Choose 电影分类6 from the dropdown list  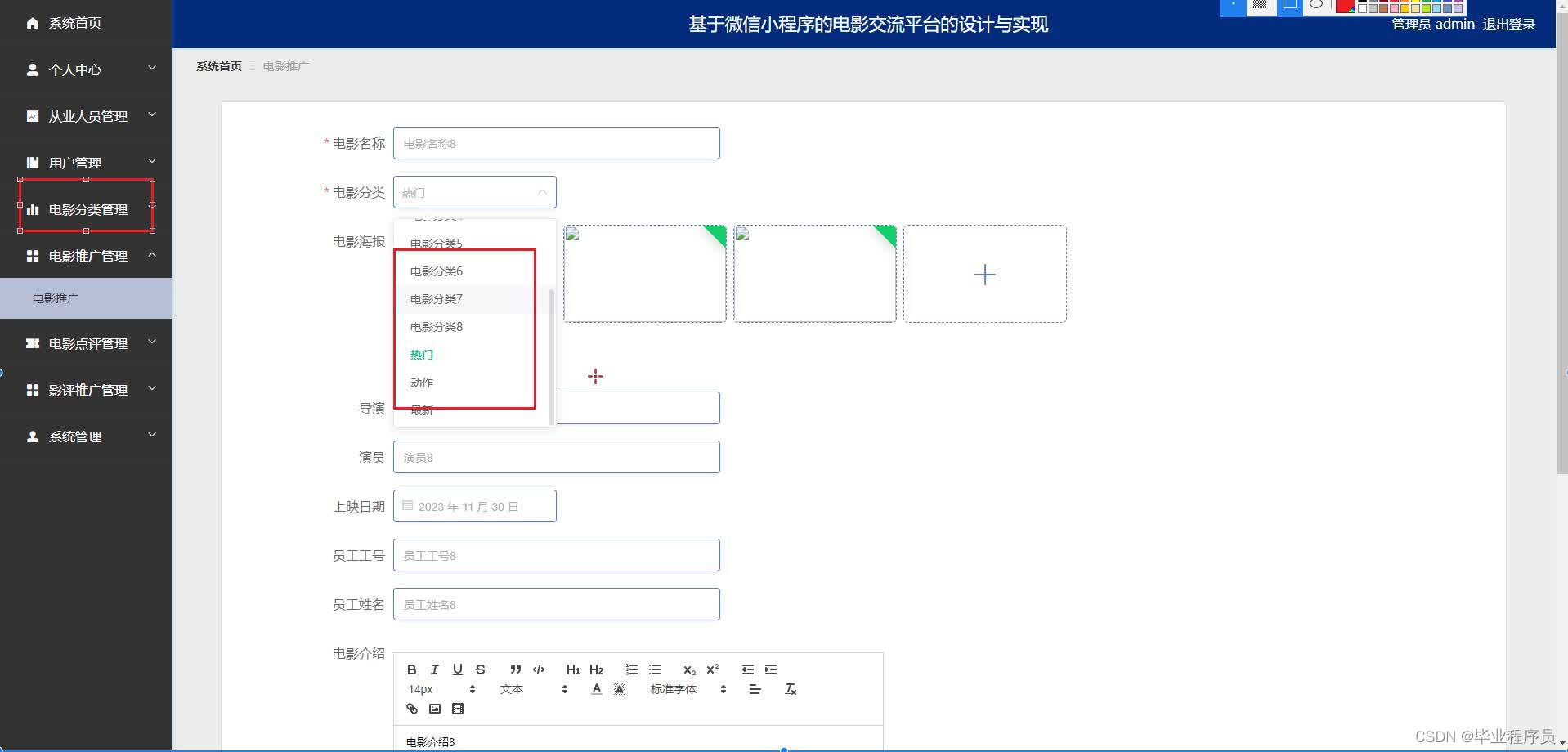click(x=474, y=271)
